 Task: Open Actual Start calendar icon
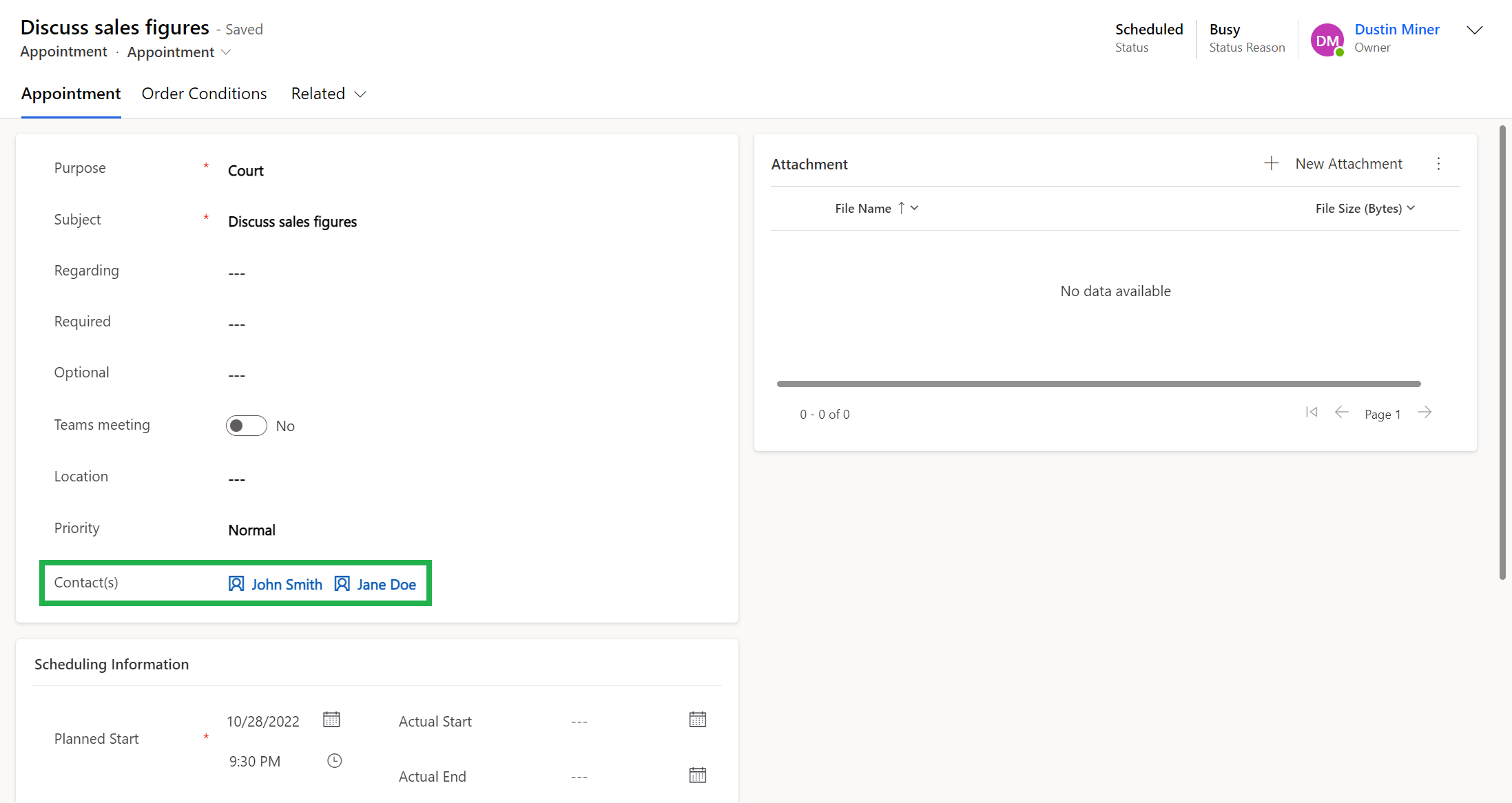pyautogui.click(x=697, y=720)
